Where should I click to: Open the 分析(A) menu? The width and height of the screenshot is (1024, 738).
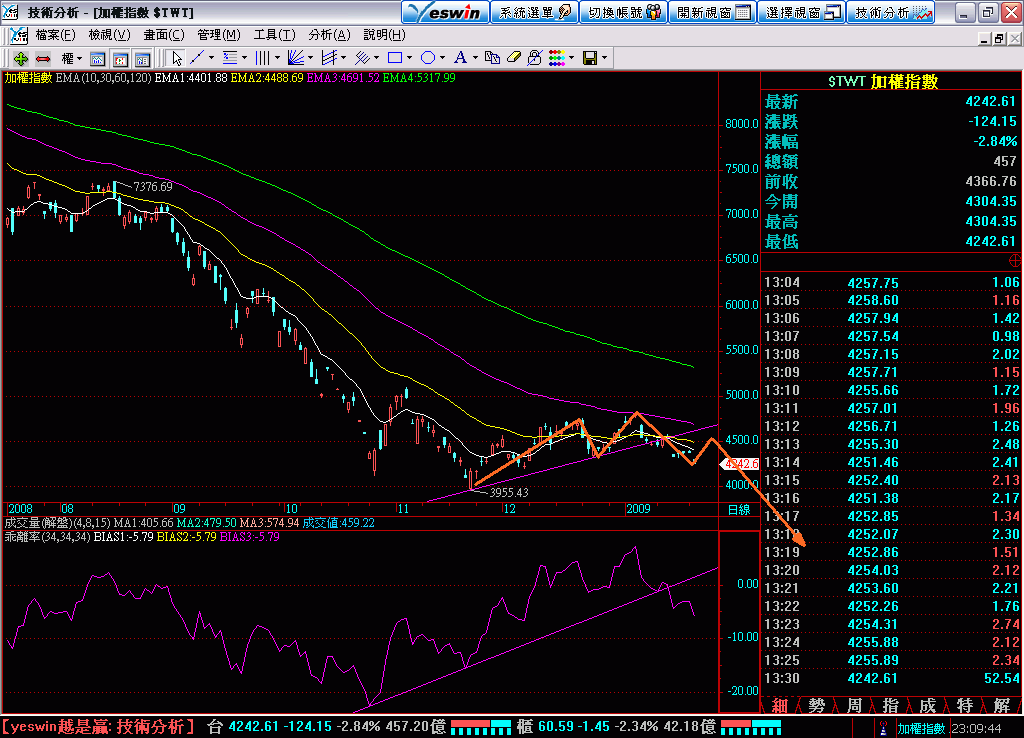329,35
